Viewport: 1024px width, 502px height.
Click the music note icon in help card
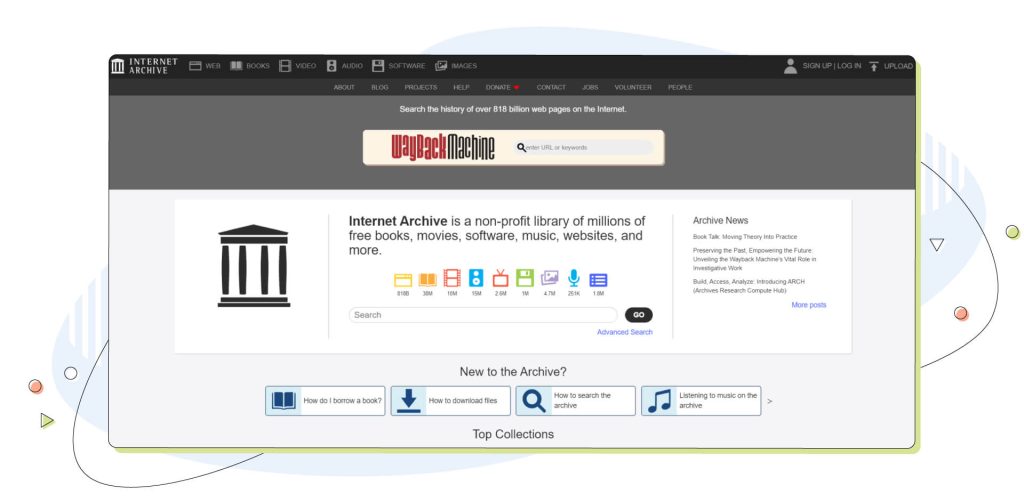tap(660, 400)
